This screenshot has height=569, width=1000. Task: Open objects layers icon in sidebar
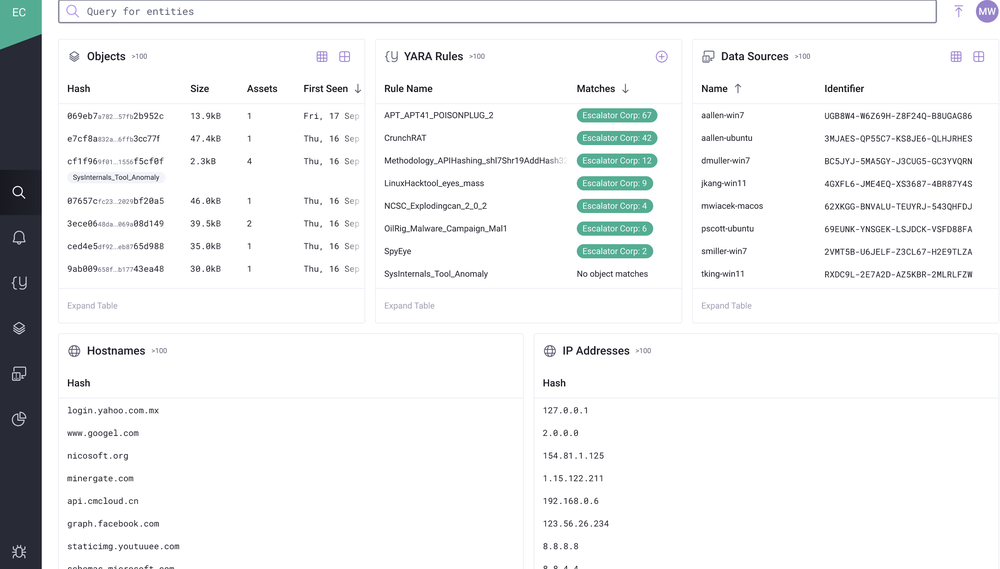point(19,328)
